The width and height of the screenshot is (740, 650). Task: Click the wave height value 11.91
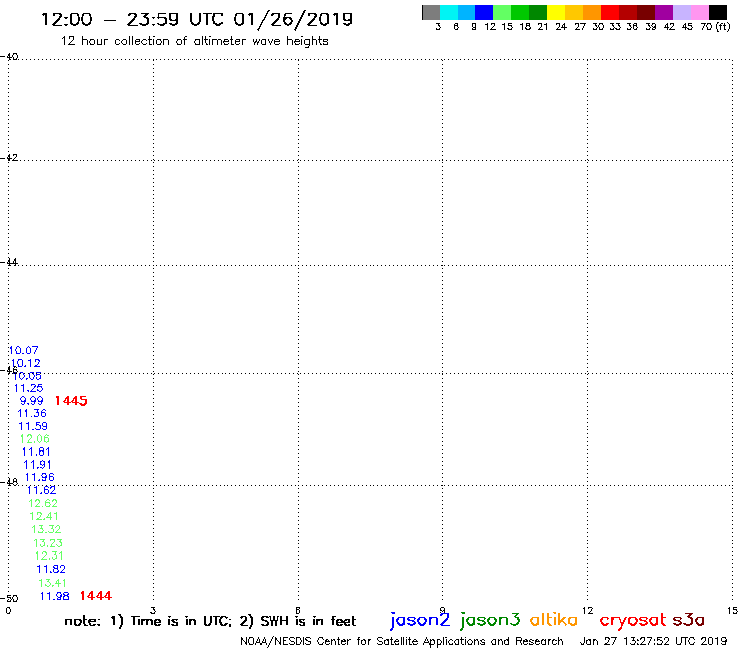37,464
